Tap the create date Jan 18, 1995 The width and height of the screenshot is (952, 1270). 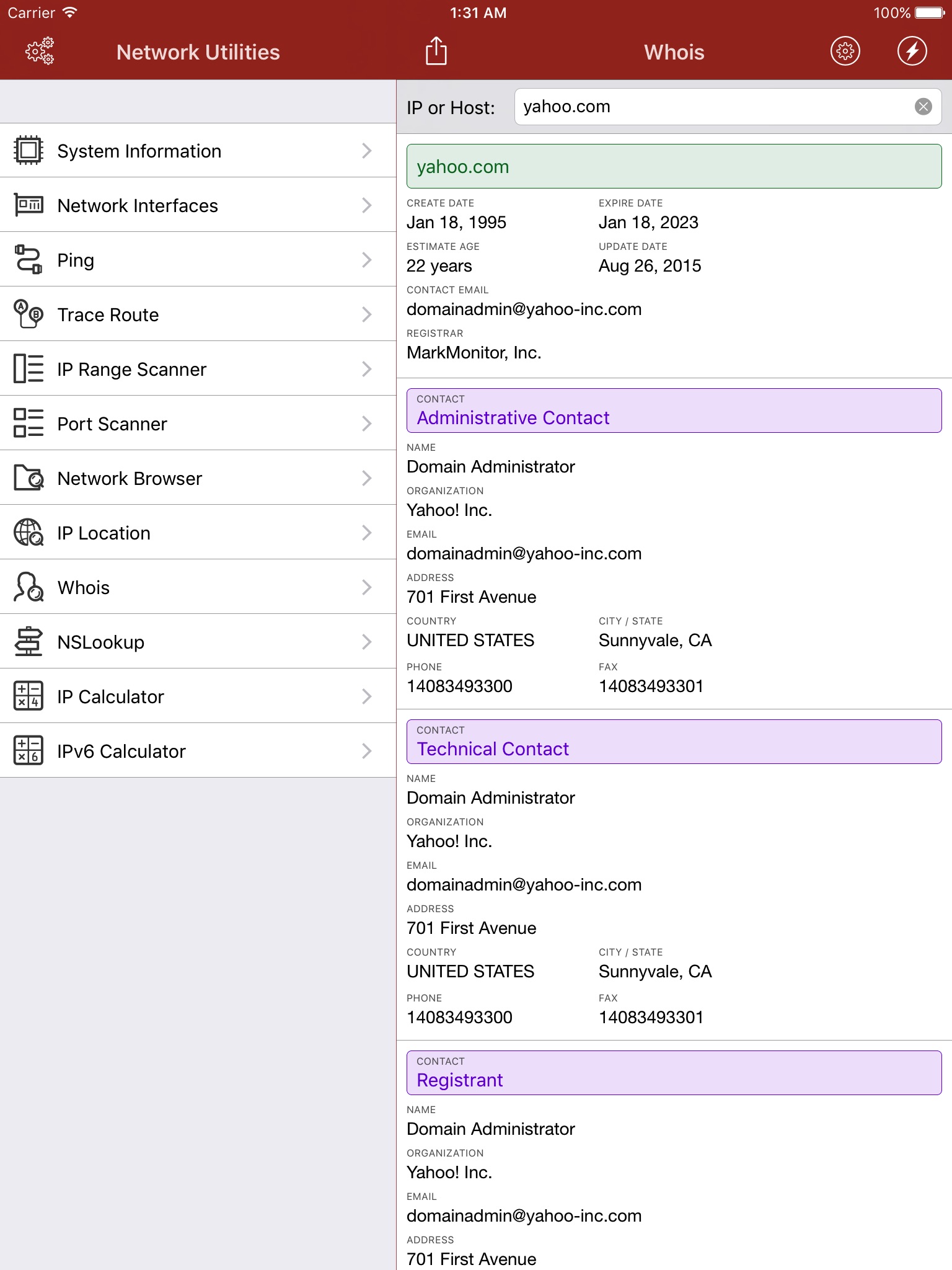point(457,223)
